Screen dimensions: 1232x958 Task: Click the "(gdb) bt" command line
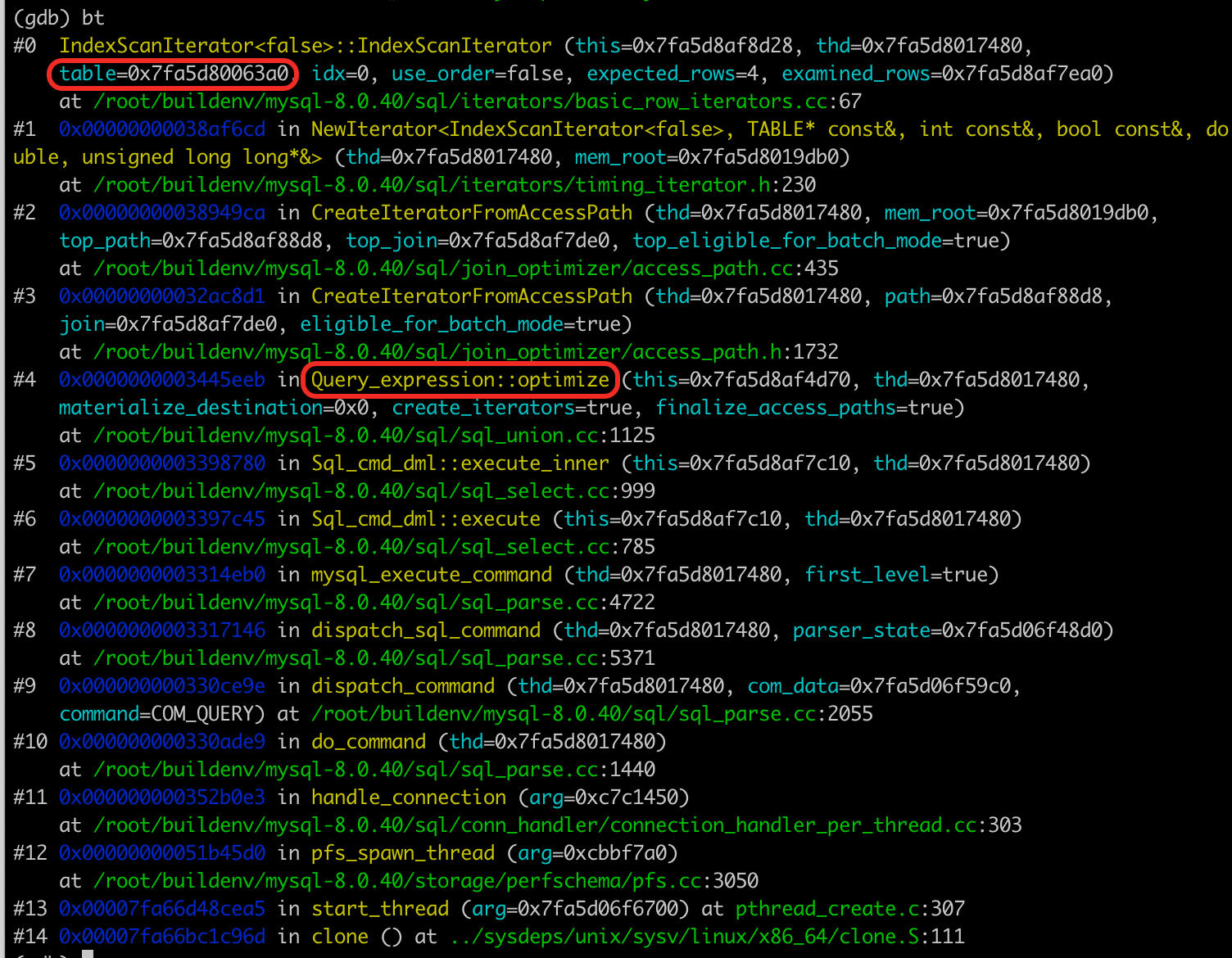pyautogui.click(x=59, y=18)
